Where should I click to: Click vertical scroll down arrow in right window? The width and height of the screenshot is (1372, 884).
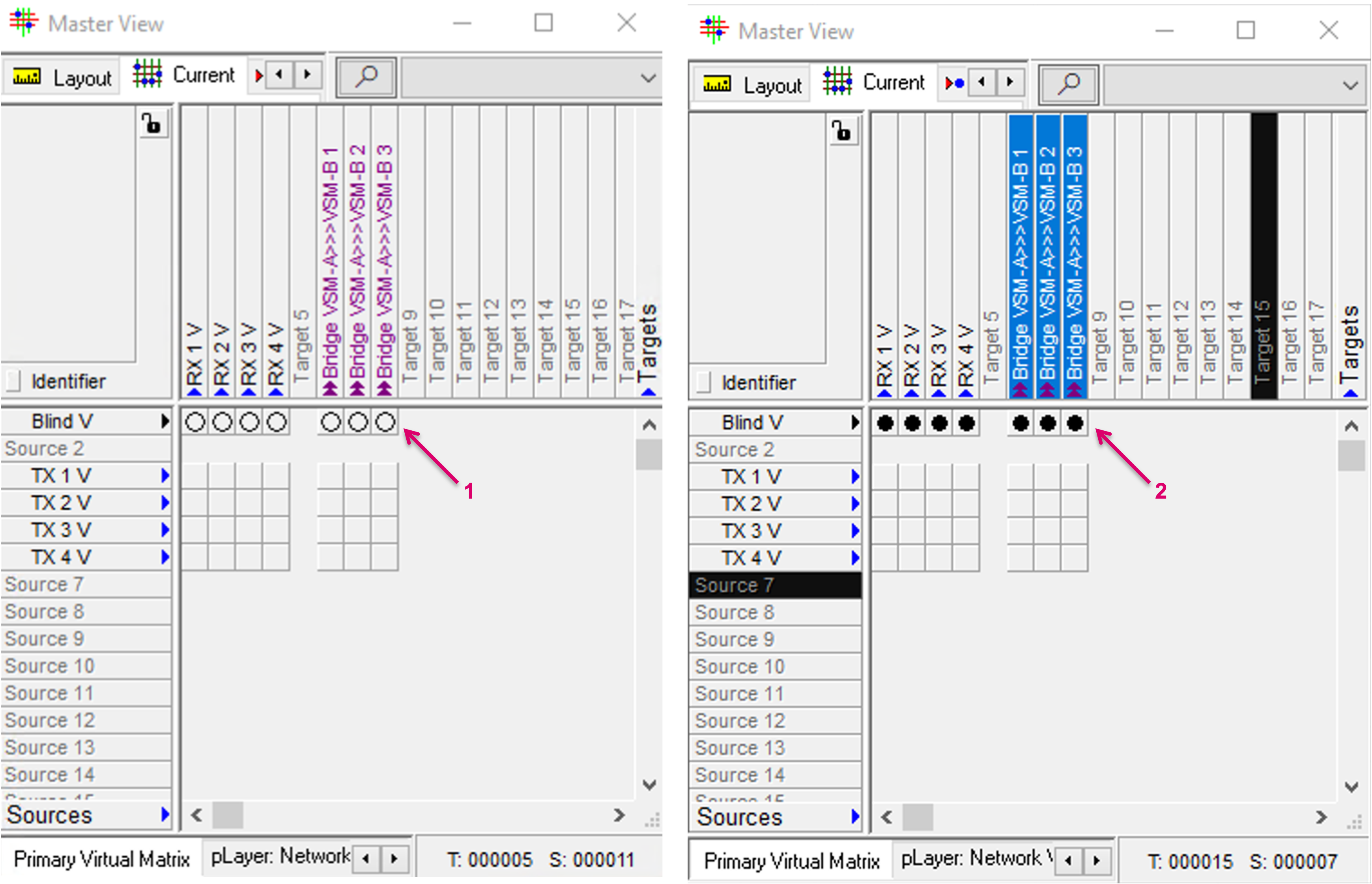[x=1351, y=787]
